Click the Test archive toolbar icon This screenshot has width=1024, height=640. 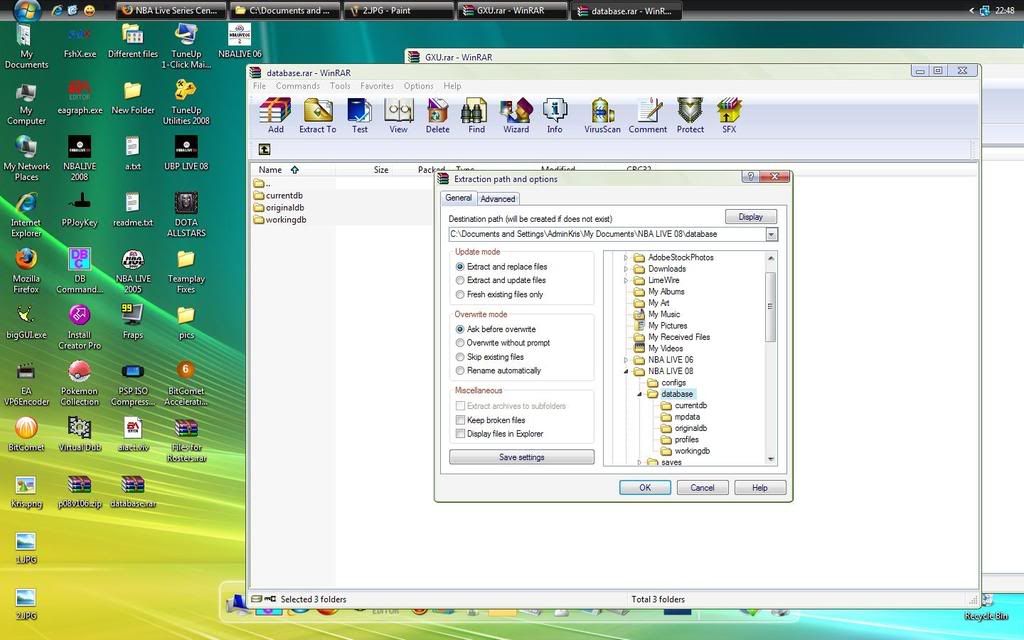click(359, 116)
